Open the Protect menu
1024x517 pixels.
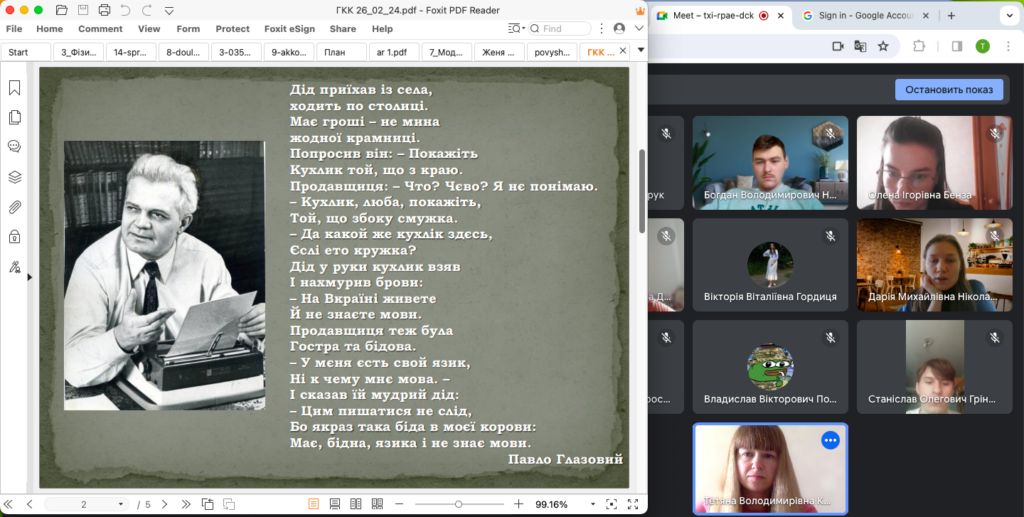(232, 29)
